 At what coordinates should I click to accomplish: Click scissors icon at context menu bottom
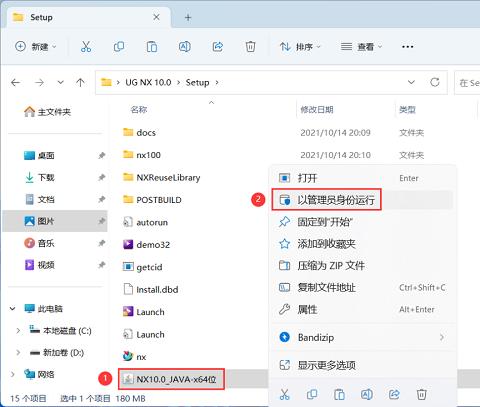pos(284,395)
